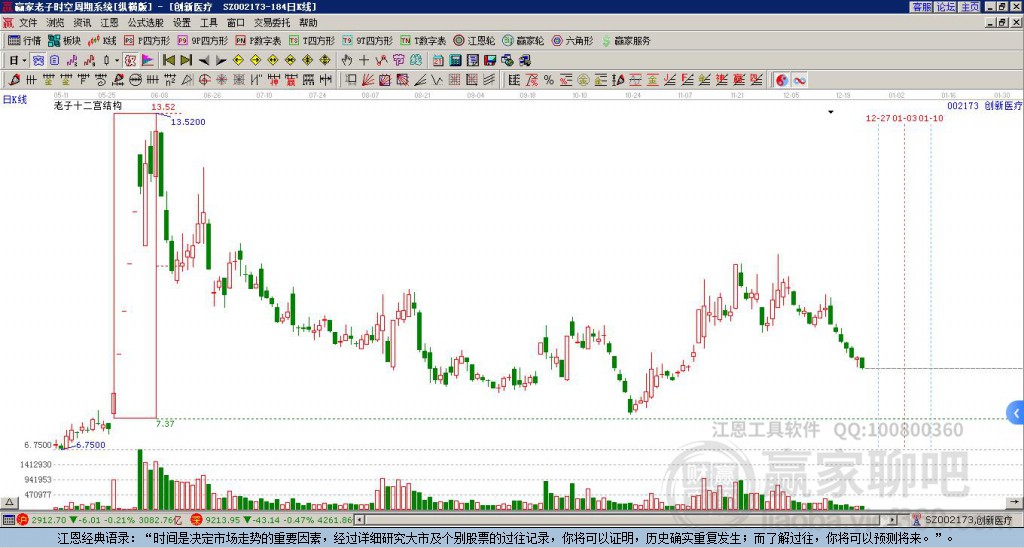
Task: Toggle the highlighted blue chart-mode button
Action: (38, 60)
